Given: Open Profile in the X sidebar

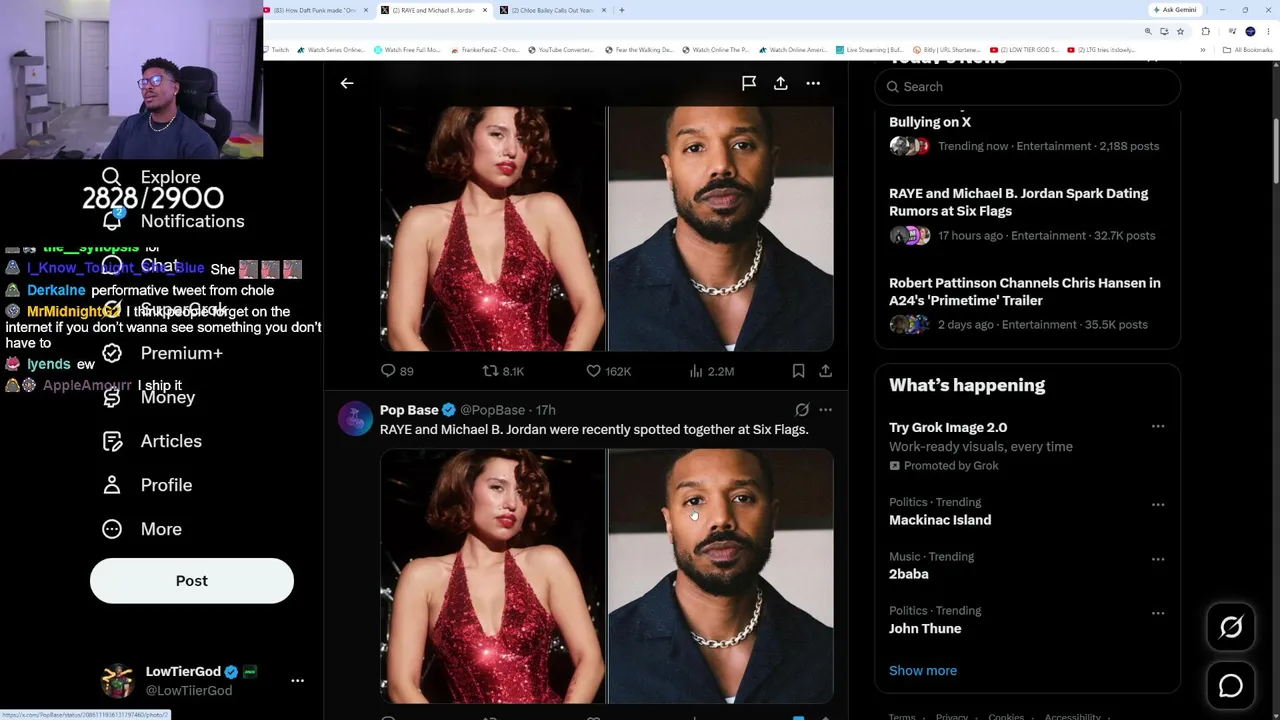Looking at the screenshot, I should (x=146, y=485).
